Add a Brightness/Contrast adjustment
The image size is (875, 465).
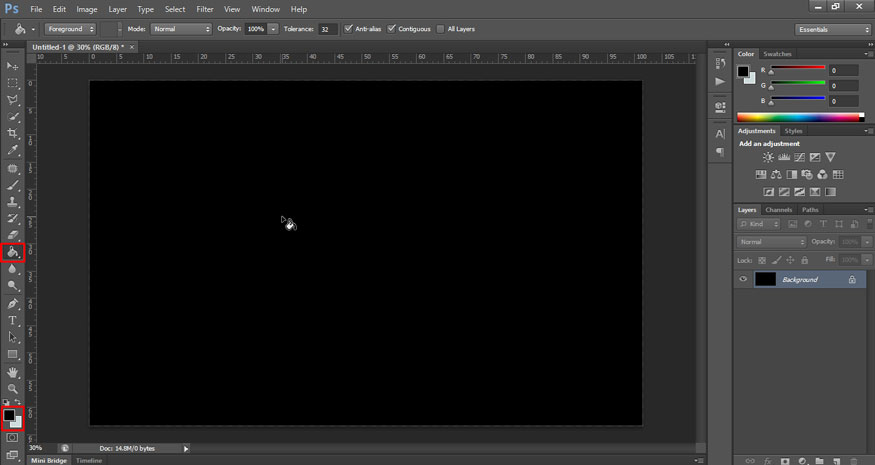(768, 157)
